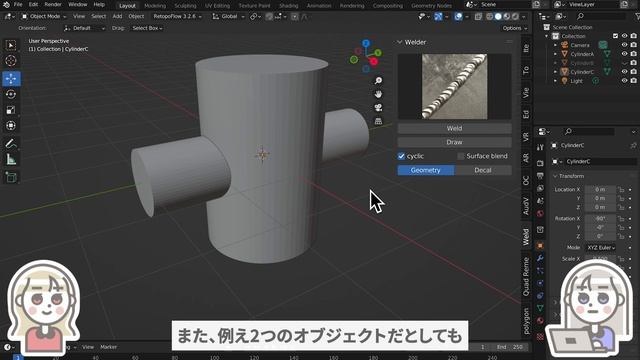Viewport: 640px width, 360px height.
Task: Open the Weld sidebar tab
Action: click(526, 237)
